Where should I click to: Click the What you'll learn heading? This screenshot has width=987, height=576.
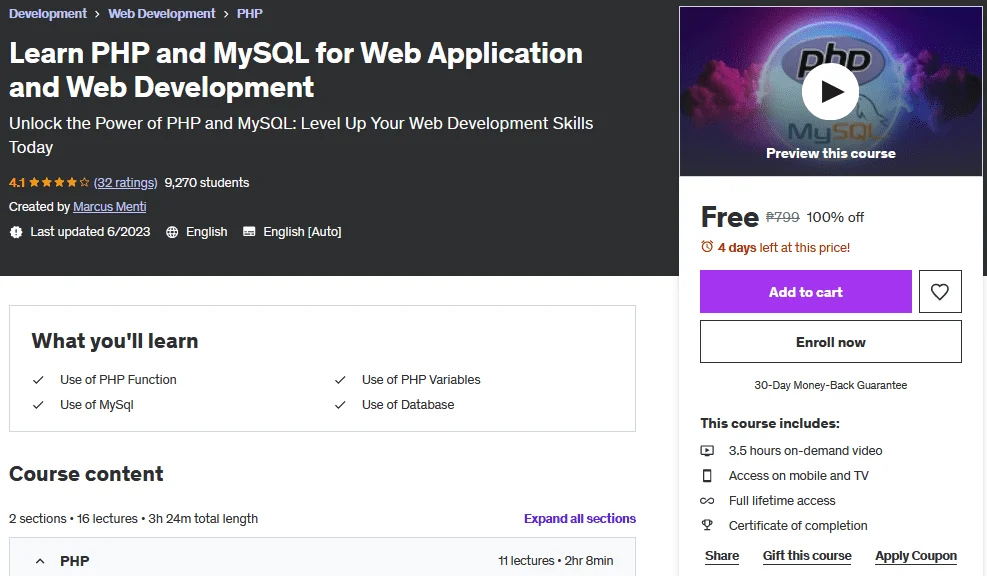[115, 341]
